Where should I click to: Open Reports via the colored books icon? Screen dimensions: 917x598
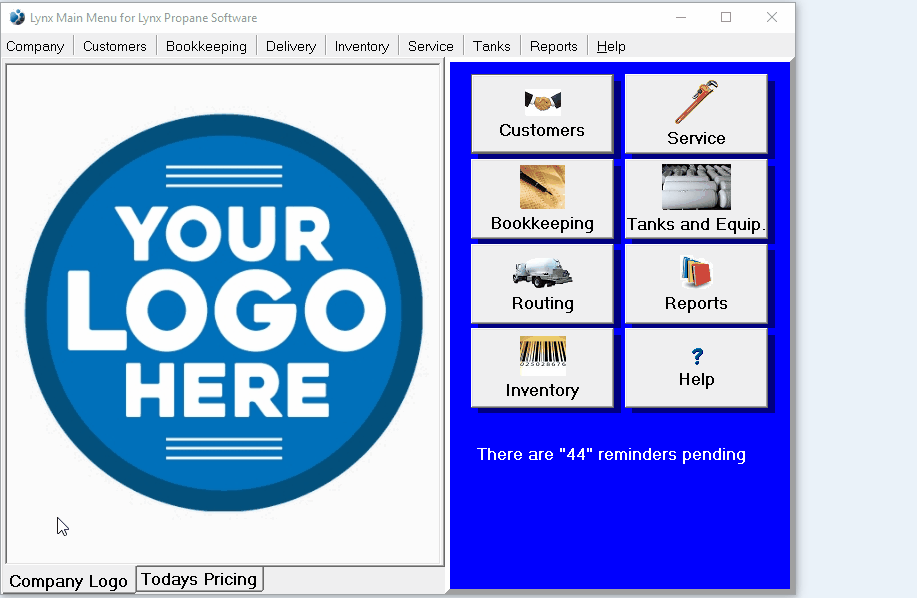pyautogui.click(x=696, y=283)
